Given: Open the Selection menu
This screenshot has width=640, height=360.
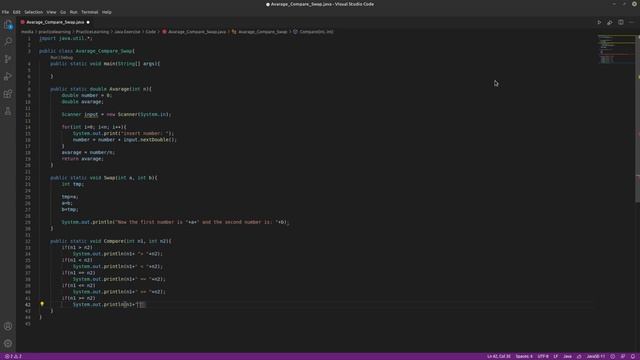Looking at the screenshot, I should 33,12.
